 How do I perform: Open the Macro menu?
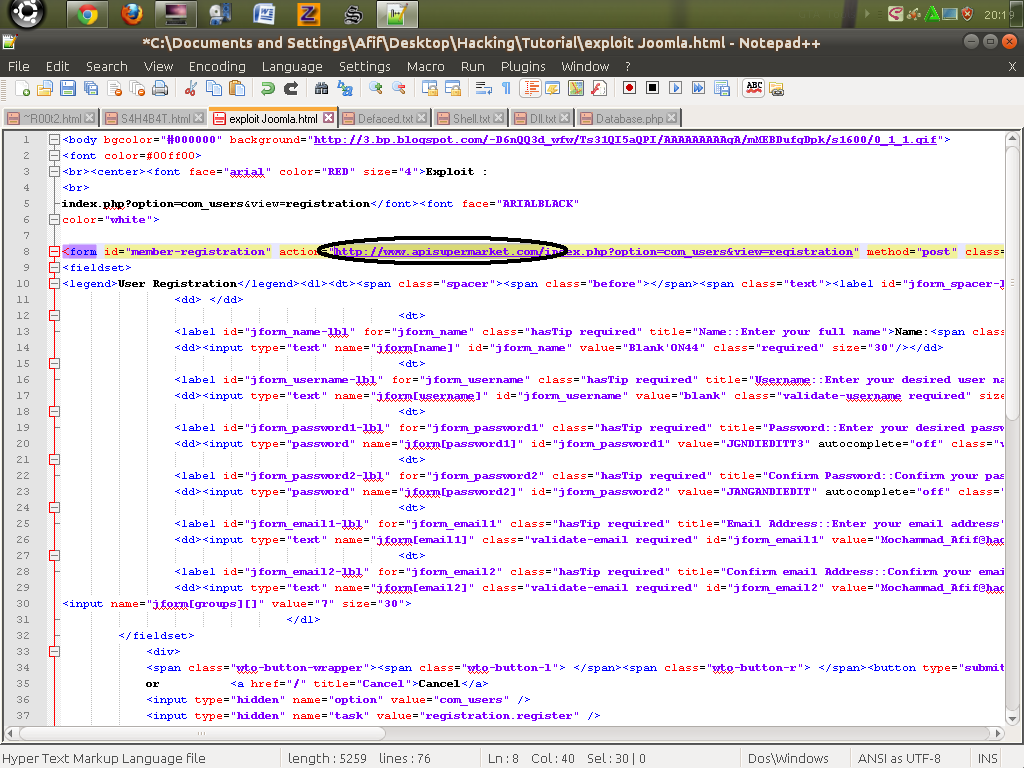tap(425, 67)
